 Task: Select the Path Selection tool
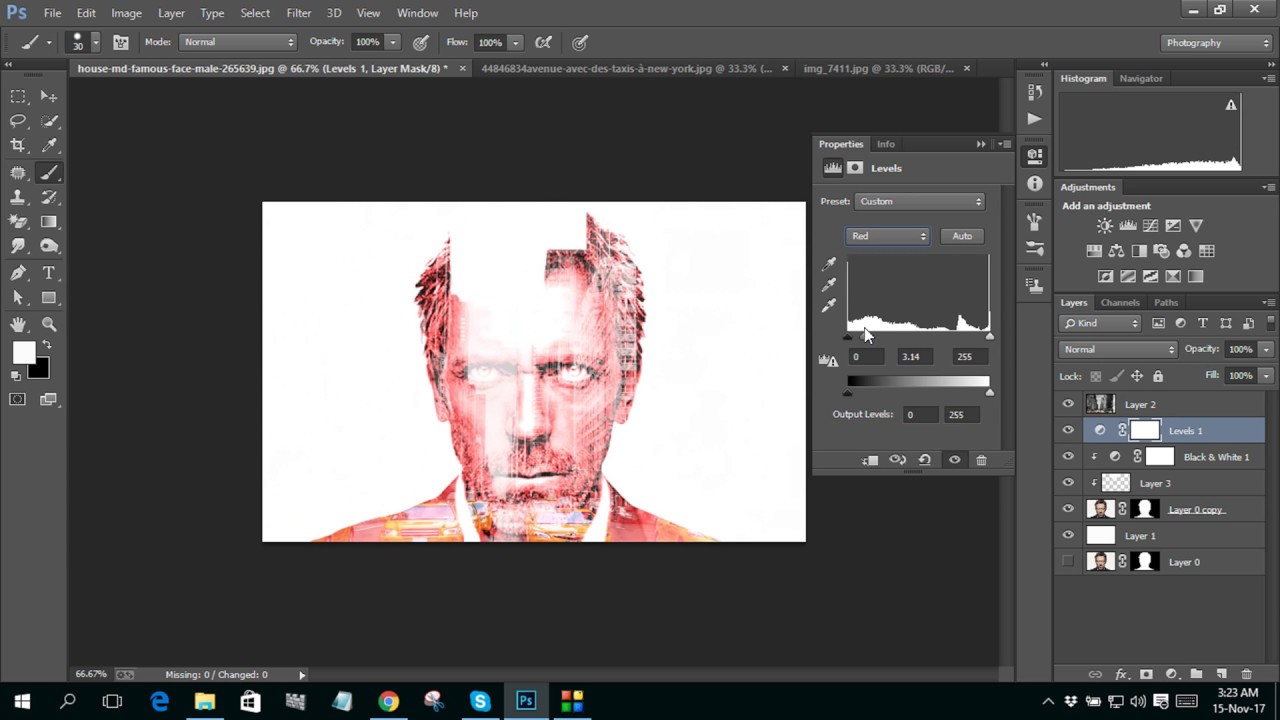(x=18, y=298)
